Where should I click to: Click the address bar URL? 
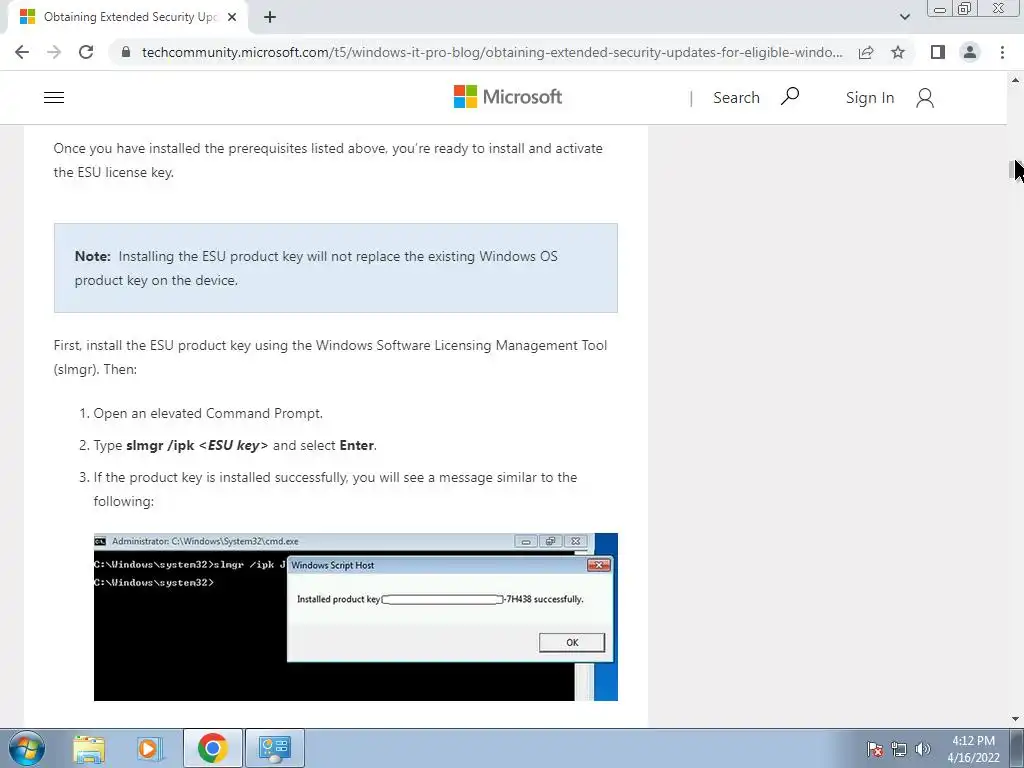point(491,52)
